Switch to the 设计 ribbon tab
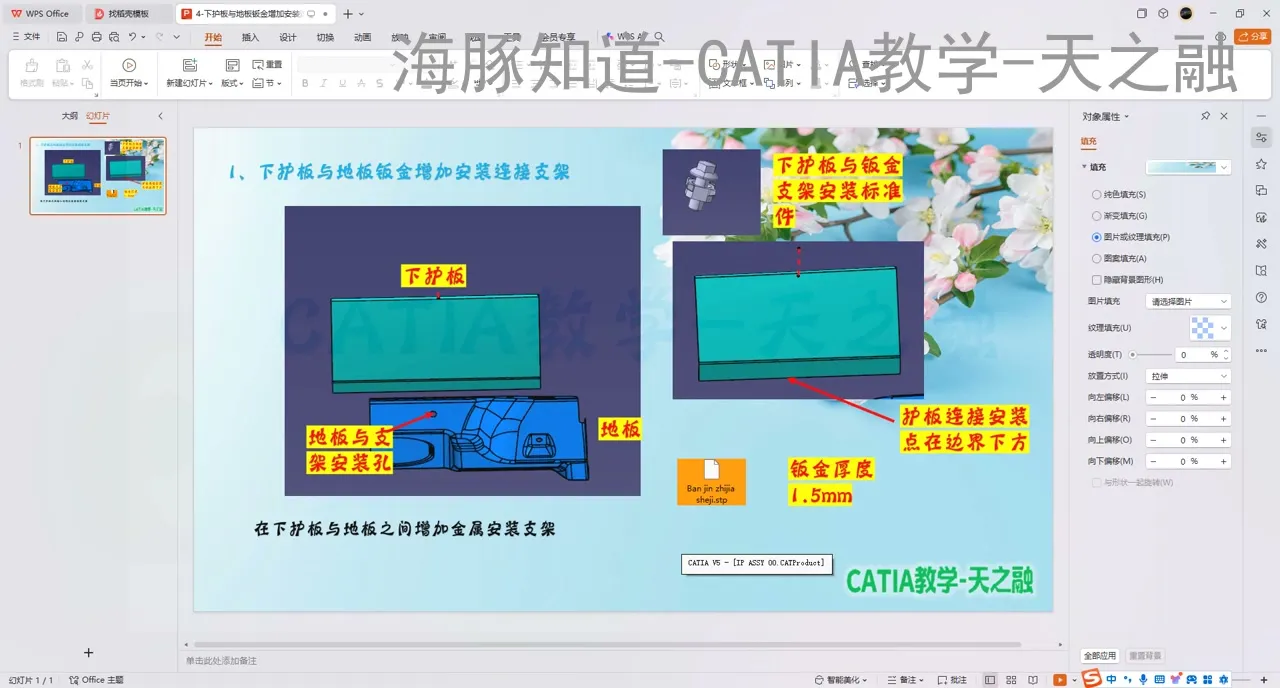The width and height of the screenshot is (1280, 688). point(287,37)
